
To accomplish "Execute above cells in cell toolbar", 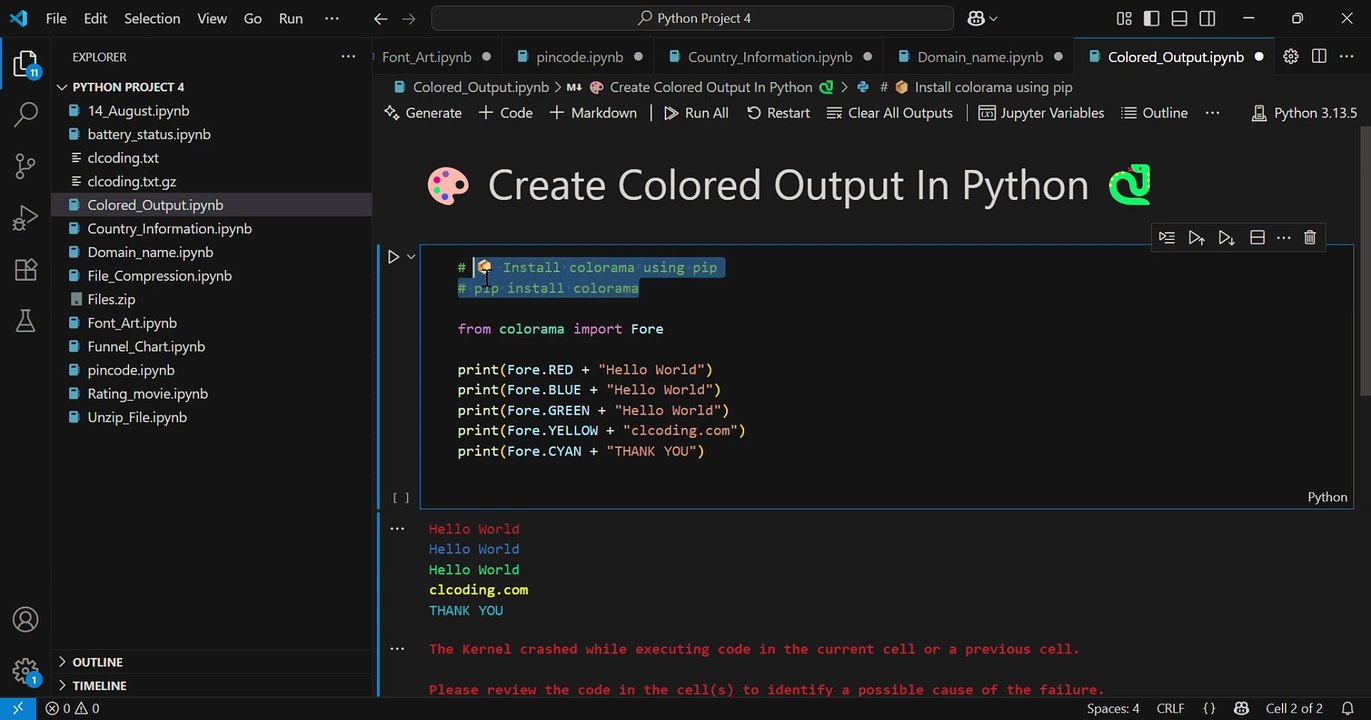I will 1196,237.
